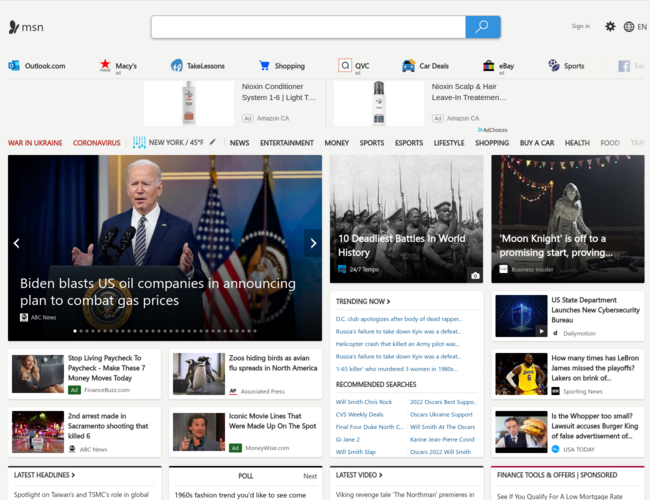
Task: Open I-65 killer trending story
Action: pyautogui.click(x=396, y=369)
